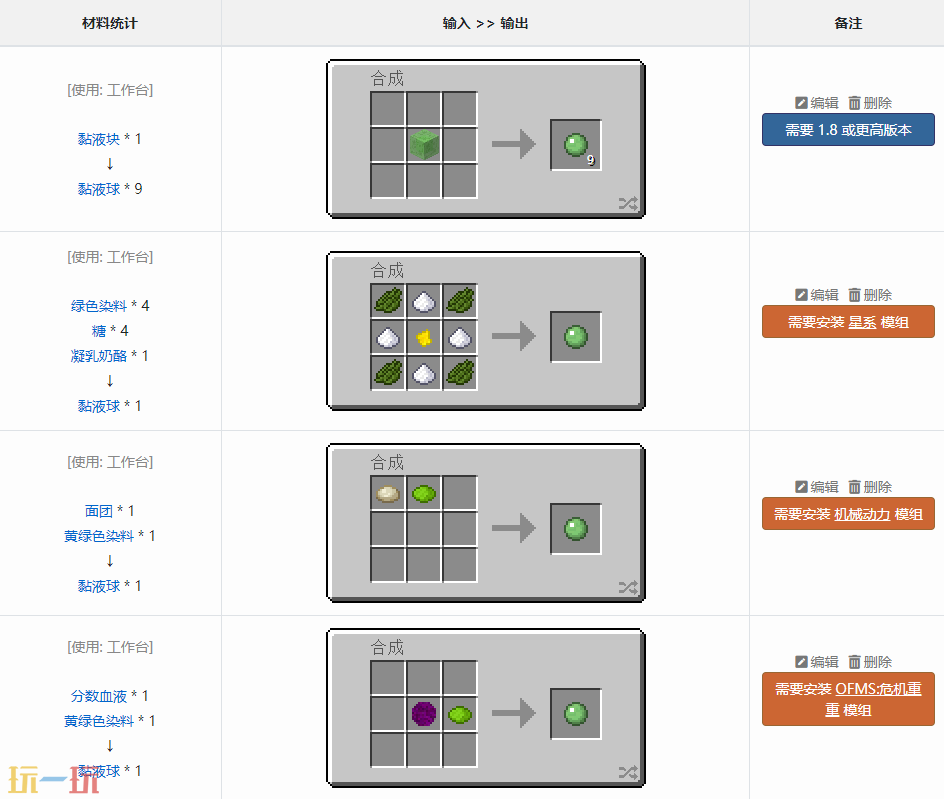
Task: Click the slime ball output of the 机械动力 recipe
Action: tap(576, 529)
